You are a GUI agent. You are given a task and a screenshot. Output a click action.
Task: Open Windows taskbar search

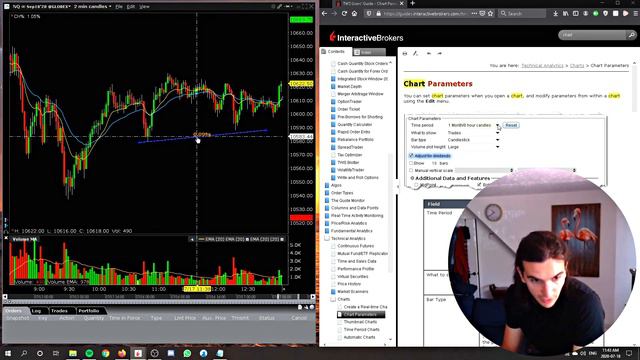click(x=24, y=353)
